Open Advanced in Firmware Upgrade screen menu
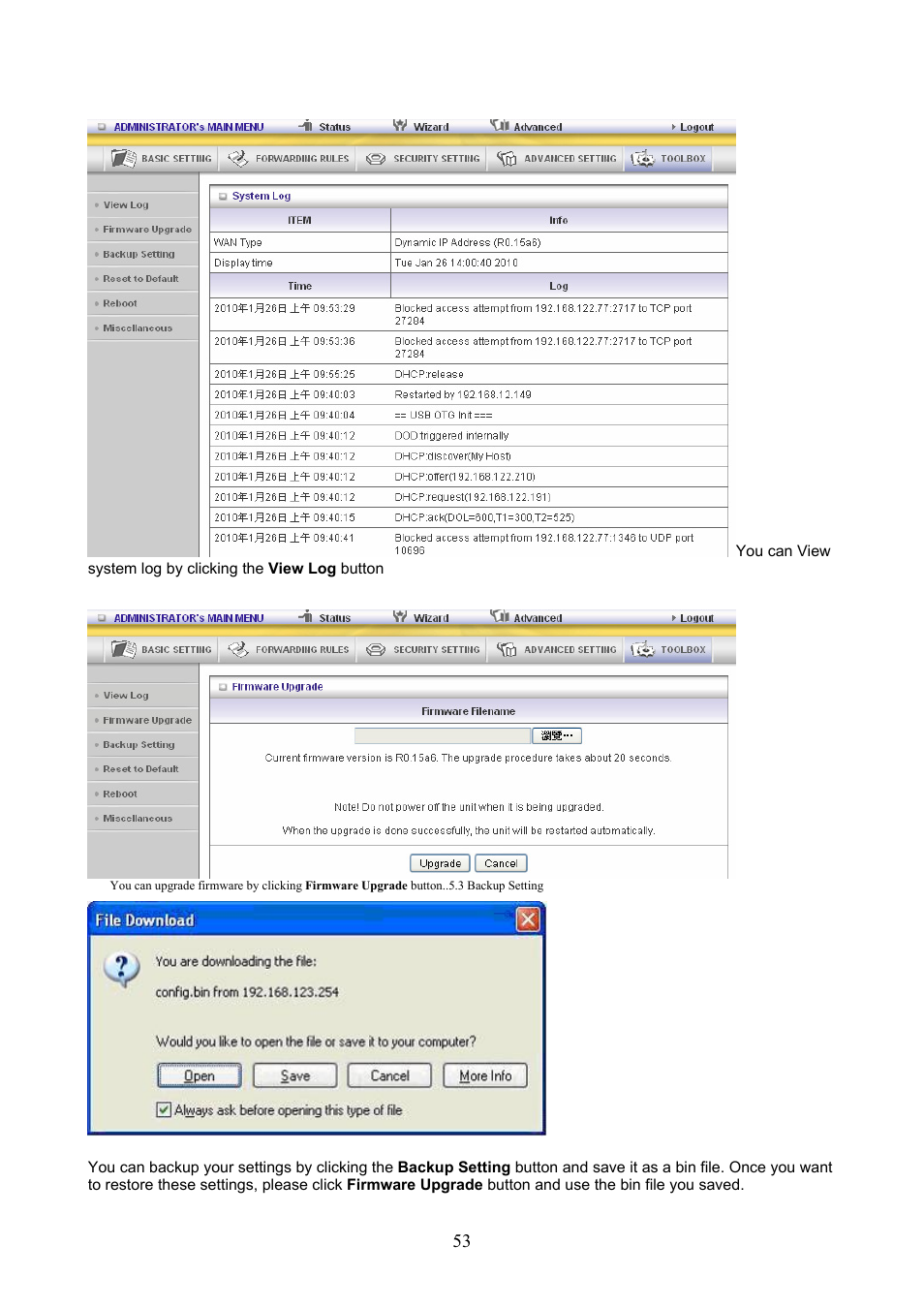Image resolution: width=924 pixels, height=1308 pixels. [538, 618]
